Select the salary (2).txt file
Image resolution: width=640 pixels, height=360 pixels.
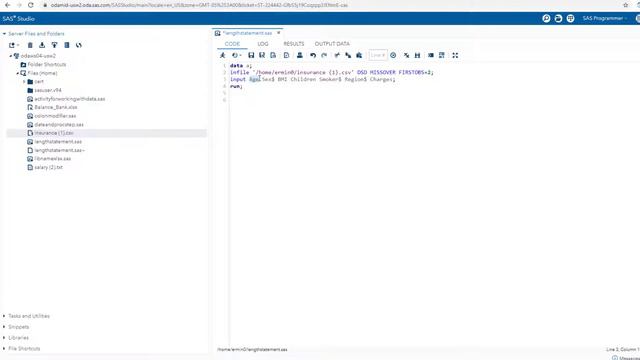coord(48,167)
